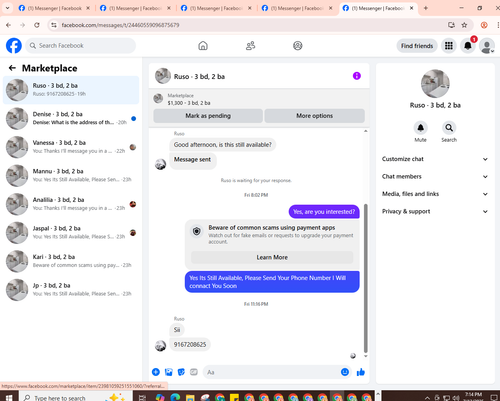The image size is (500, 401).
Task: Open Denise conversation in list
Action: click(71, 119)
